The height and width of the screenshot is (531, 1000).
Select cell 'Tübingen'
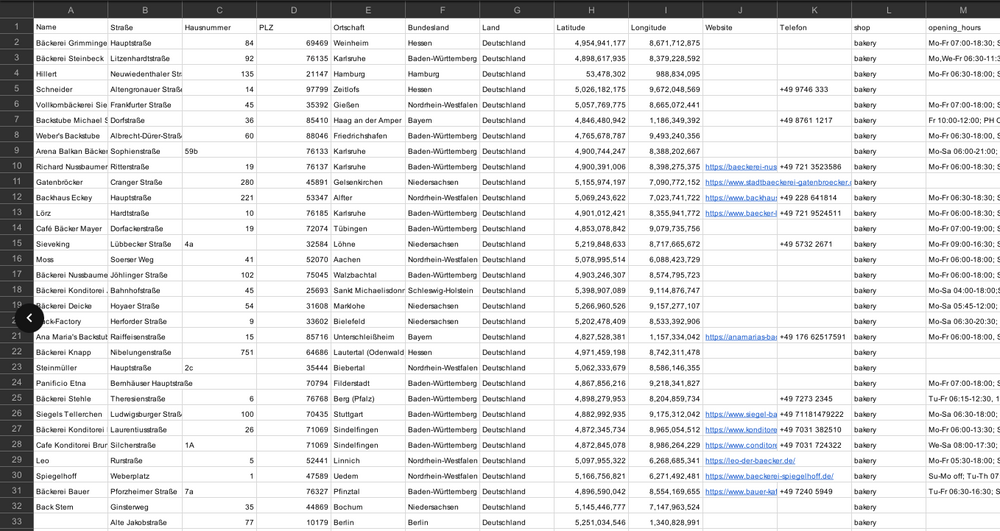(368, 228)
